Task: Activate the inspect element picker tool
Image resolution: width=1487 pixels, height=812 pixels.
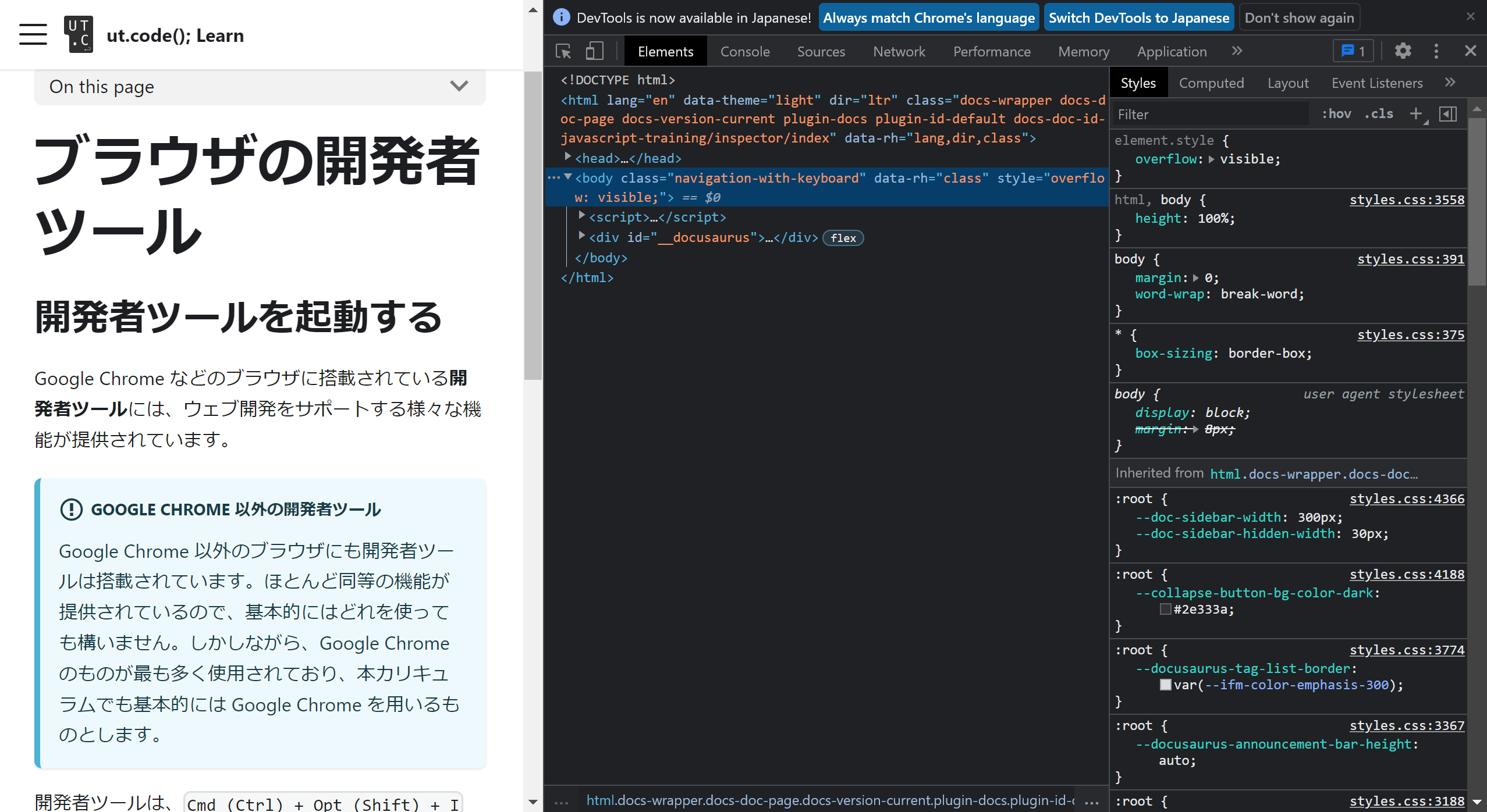Action: pyautogui.click(x=562, y=51)
